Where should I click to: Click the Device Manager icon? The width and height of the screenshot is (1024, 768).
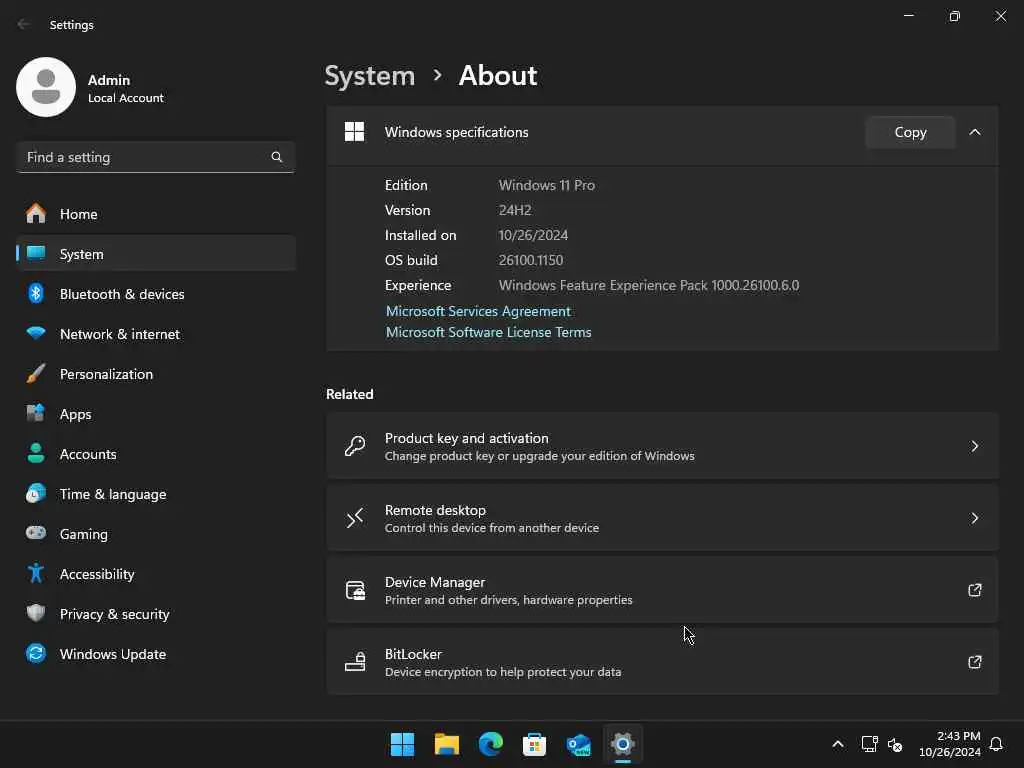point(355,590)
